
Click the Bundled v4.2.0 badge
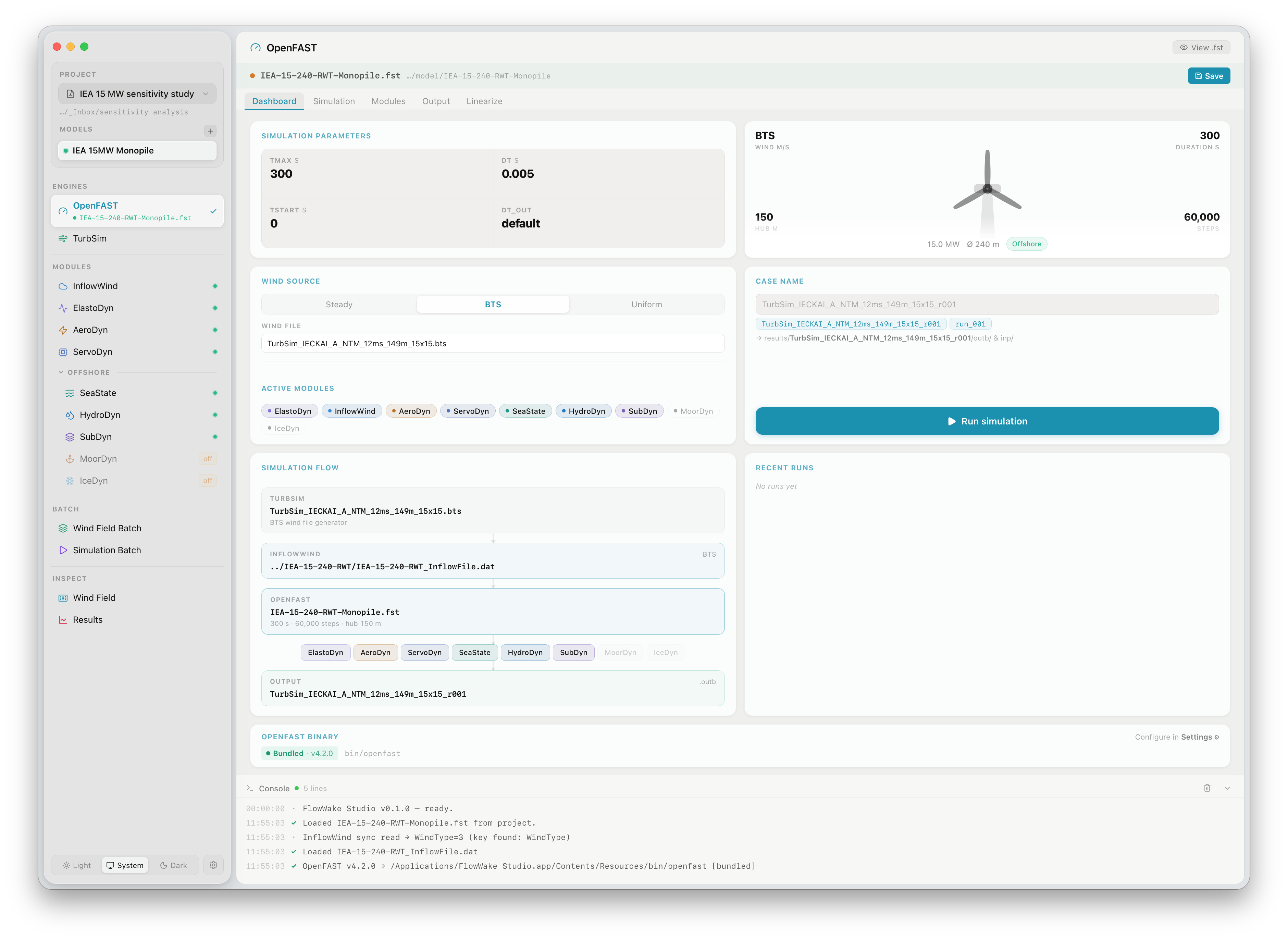click(299, 753)
